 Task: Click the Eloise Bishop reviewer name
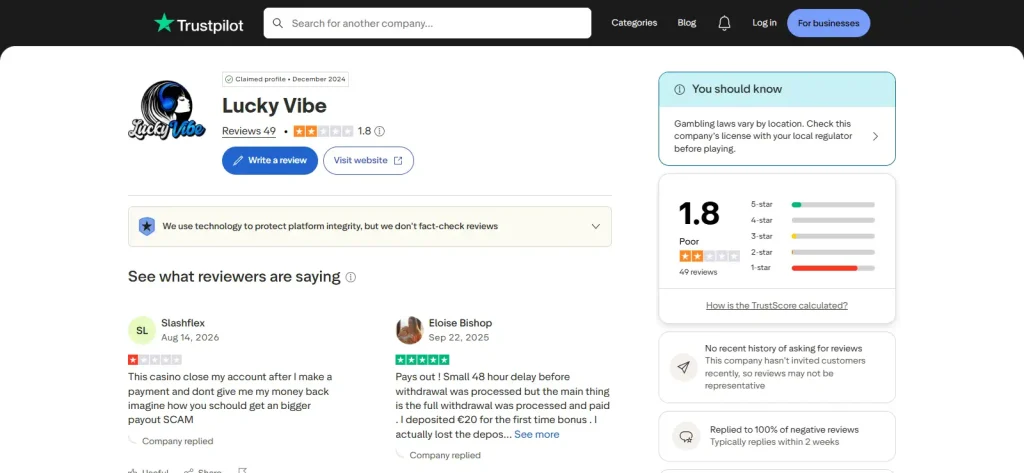pyautogui.click(x=460, y=323)
